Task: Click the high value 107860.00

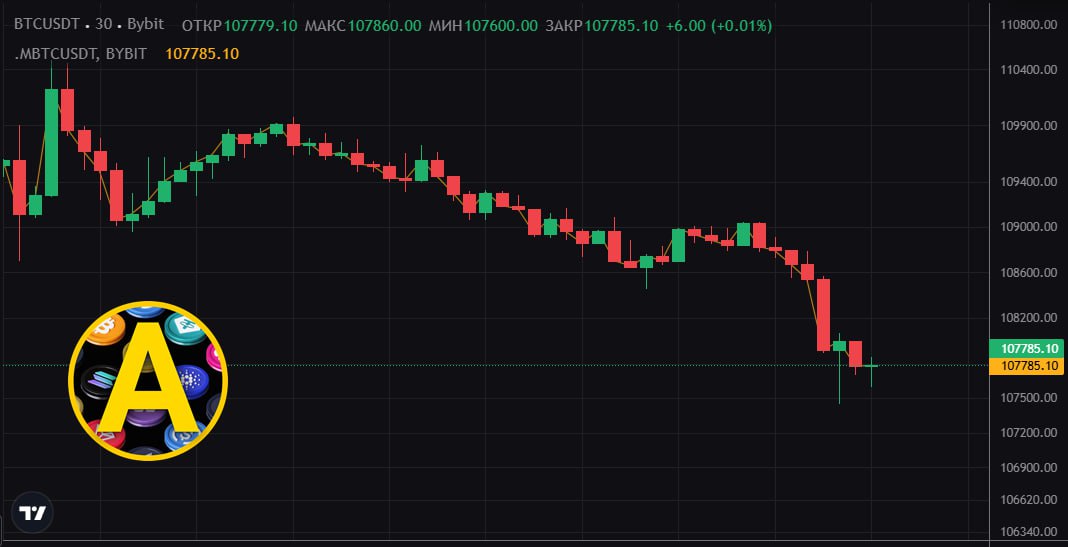Action: [384, 26]
